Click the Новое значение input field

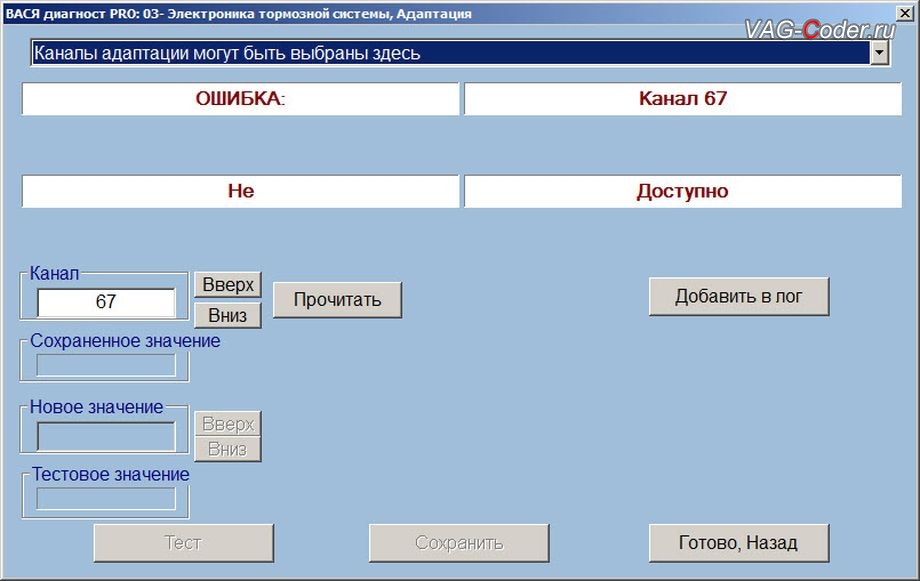tap(106, 437)
